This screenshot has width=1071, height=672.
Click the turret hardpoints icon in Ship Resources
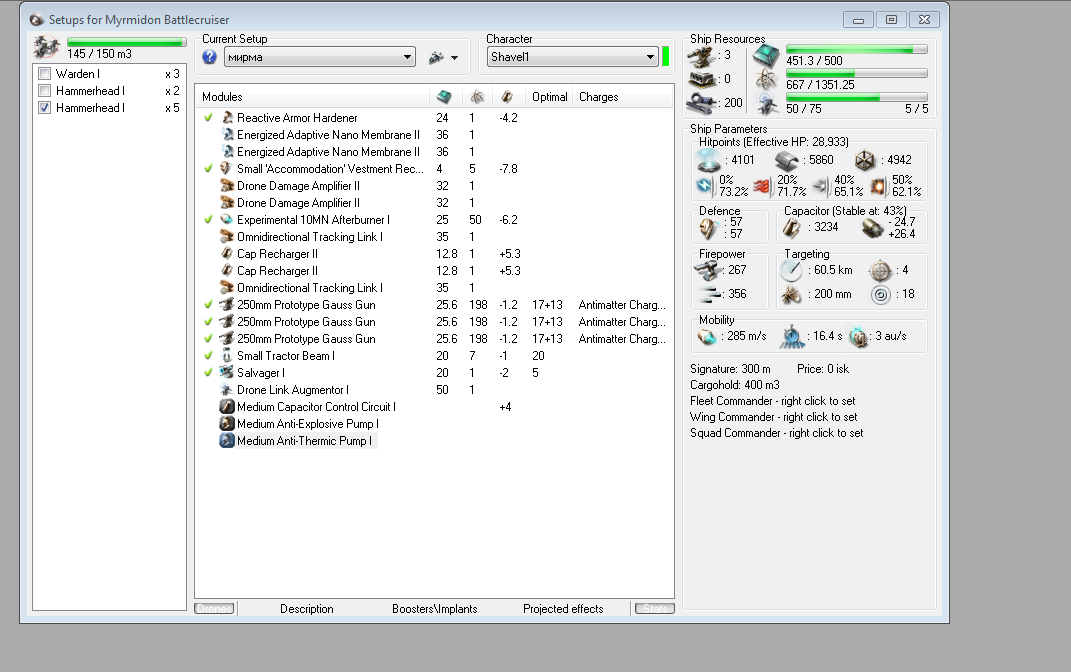(701, 56)
